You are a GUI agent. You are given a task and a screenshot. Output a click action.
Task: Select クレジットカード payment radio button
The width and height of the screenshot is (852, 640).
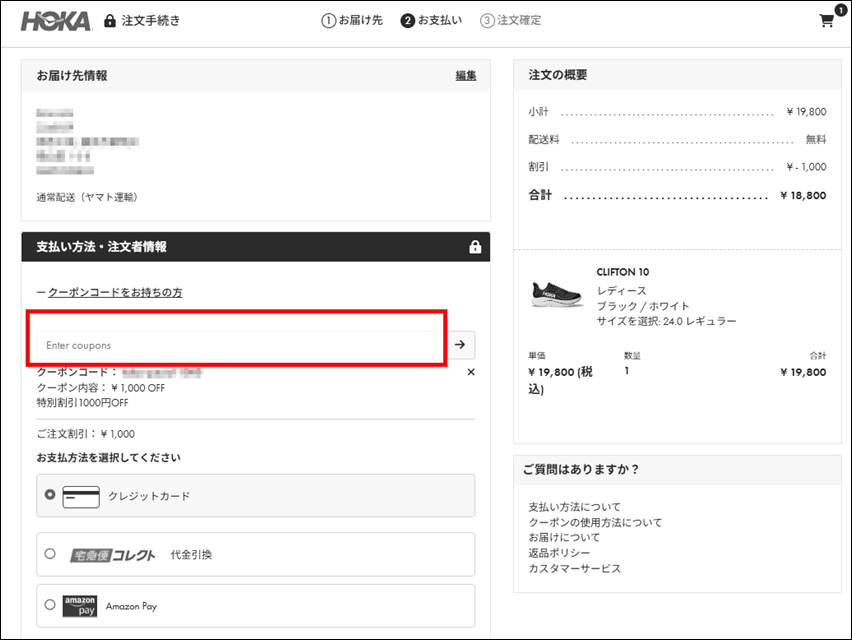50,494
